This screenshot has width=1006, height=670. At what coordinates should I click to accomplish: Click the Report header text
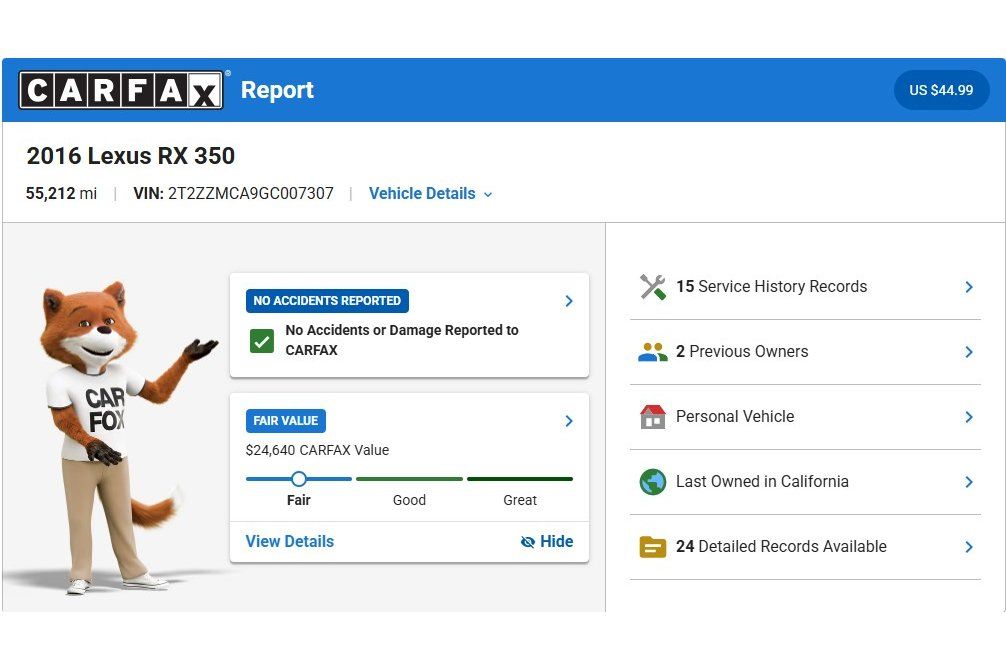coord(277,90)
